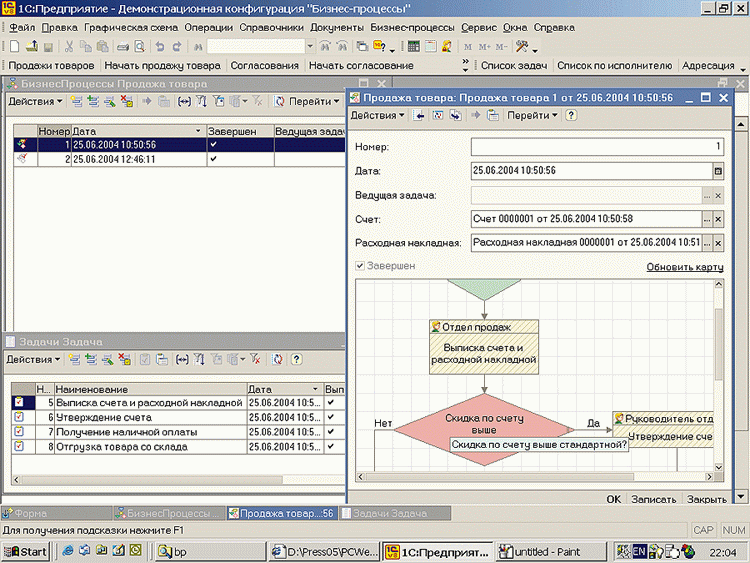Click the Undo arrow icon

point(160,46)
